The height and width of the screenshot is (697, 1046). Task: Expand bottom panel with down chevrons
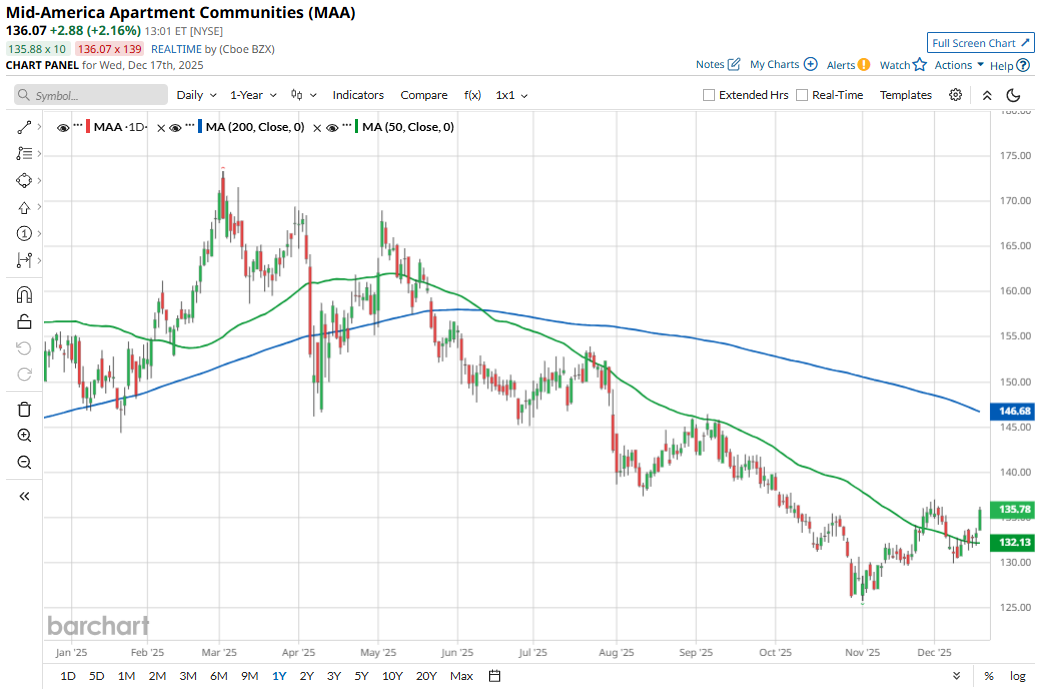coord(956,676)
